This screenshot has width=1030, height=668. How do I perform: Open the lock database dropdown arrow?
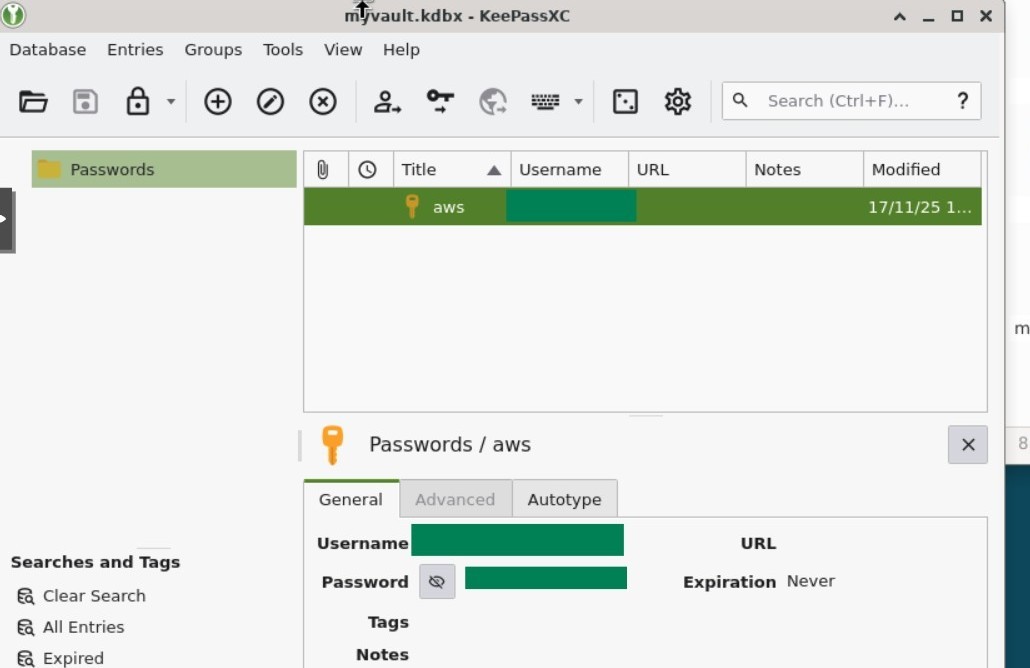tap(170, 101)
